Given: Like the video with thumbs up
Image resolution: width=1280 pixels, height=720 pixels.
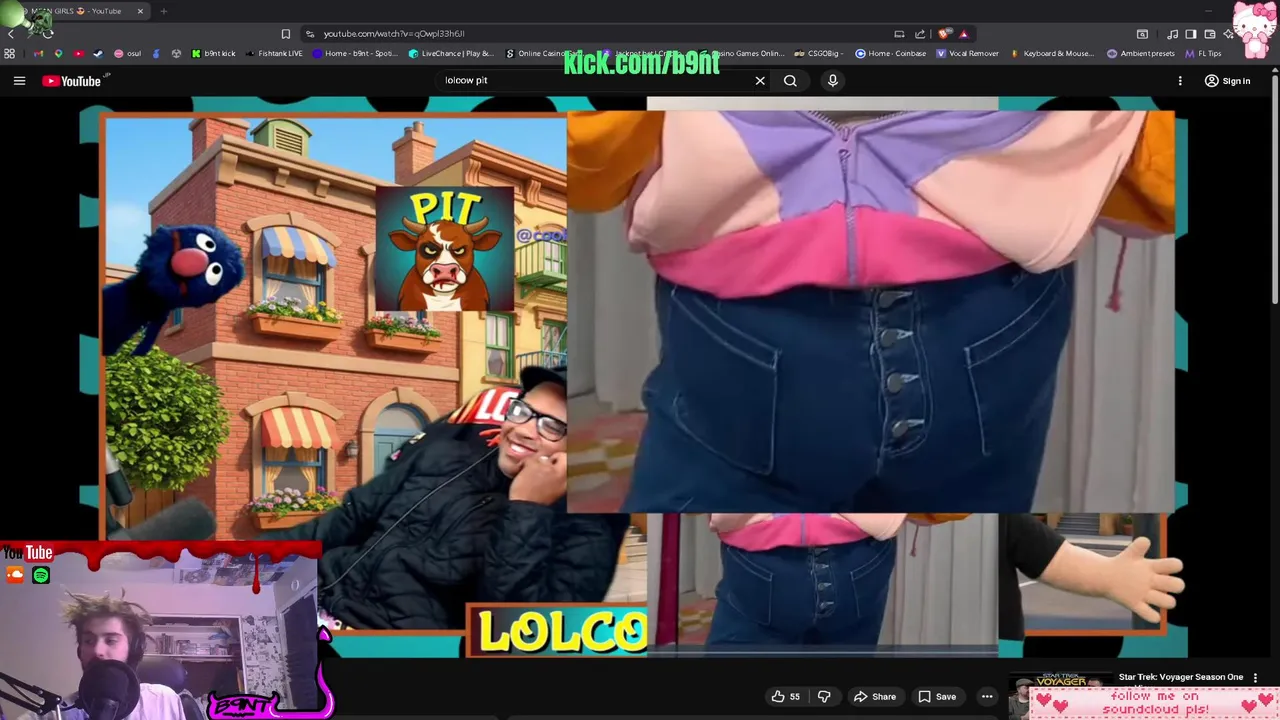Looking at the screenshot, I should pos(785,696).
